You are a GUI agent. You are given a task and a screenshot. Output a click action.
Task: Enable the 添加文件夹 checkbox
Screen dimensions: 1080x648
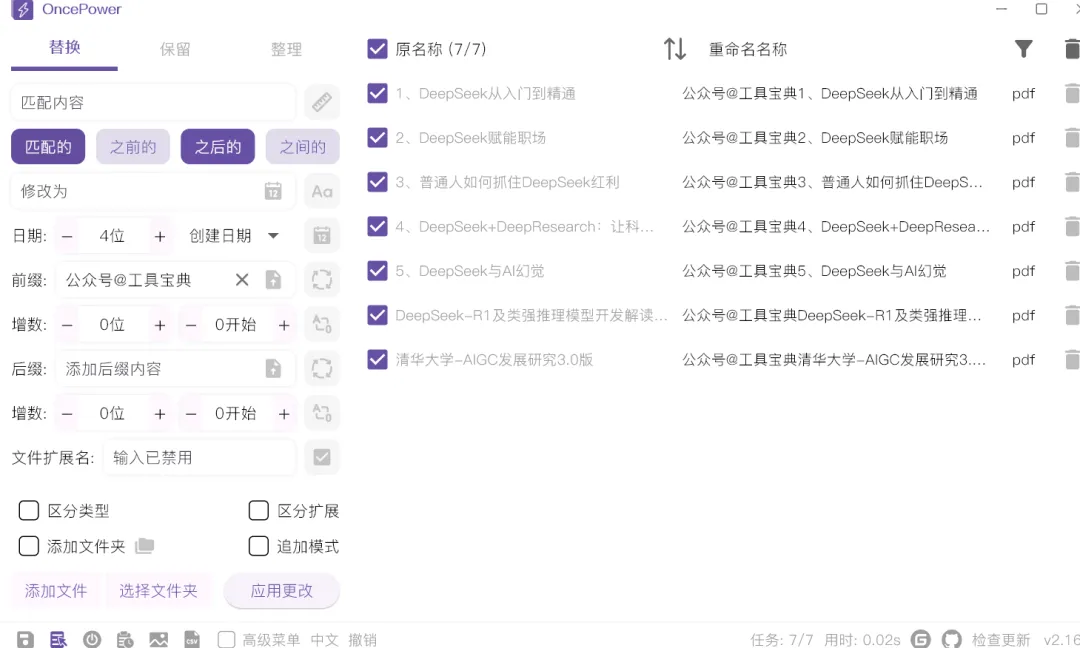(28, 546)
